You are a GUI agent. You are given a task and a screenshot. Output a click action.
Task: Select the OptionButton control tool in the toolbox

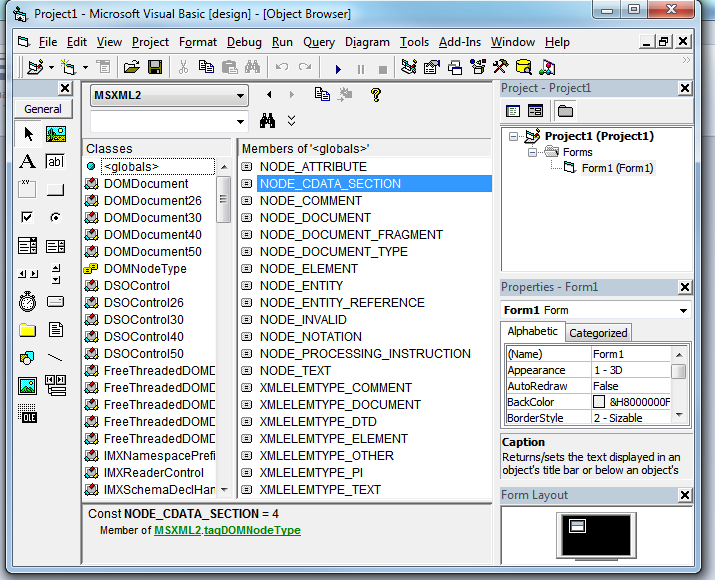coord(56,218)
